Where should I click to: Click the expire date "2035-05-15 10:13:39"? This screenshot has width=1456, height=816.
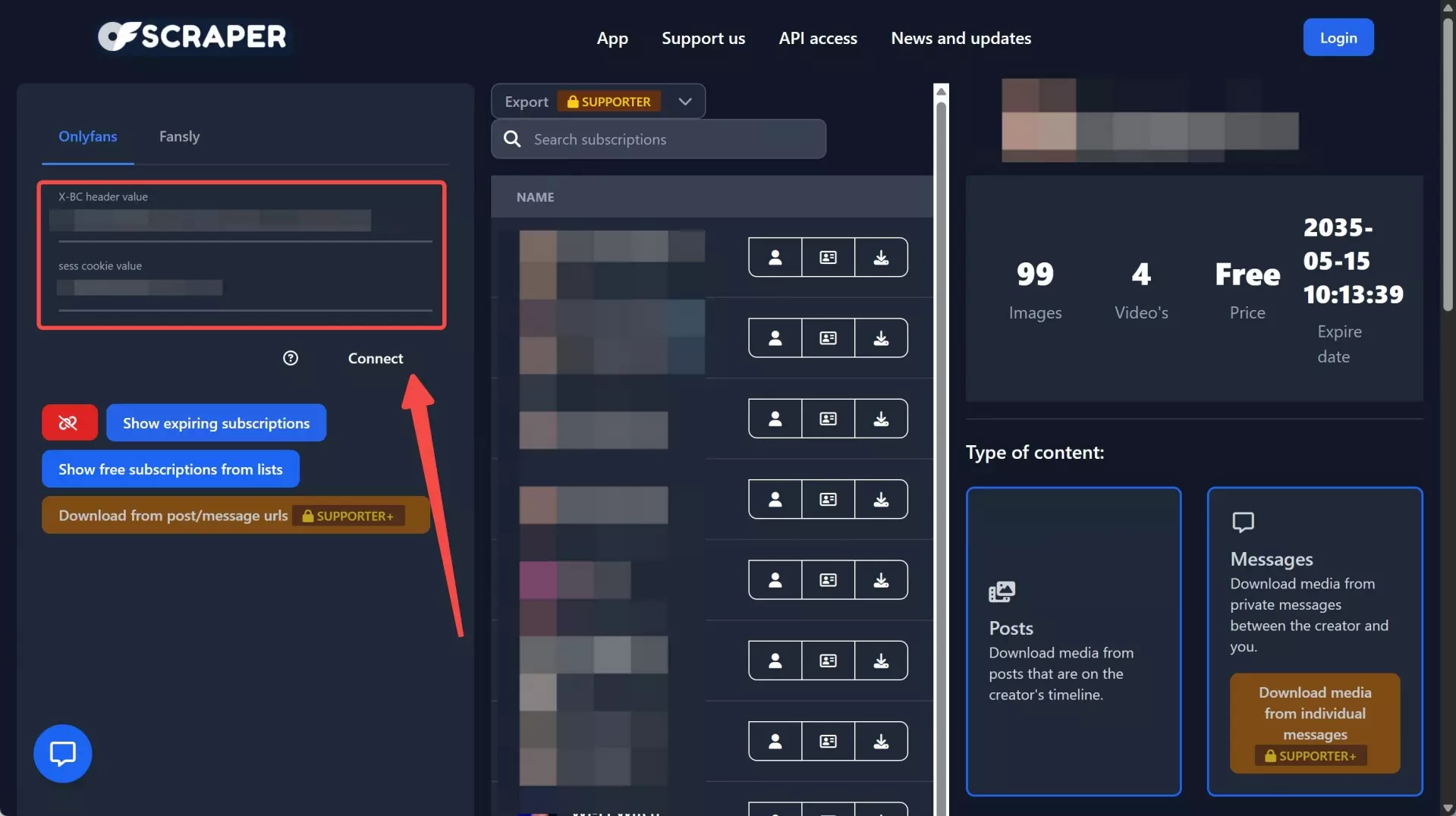click(x=1354, y=261)
